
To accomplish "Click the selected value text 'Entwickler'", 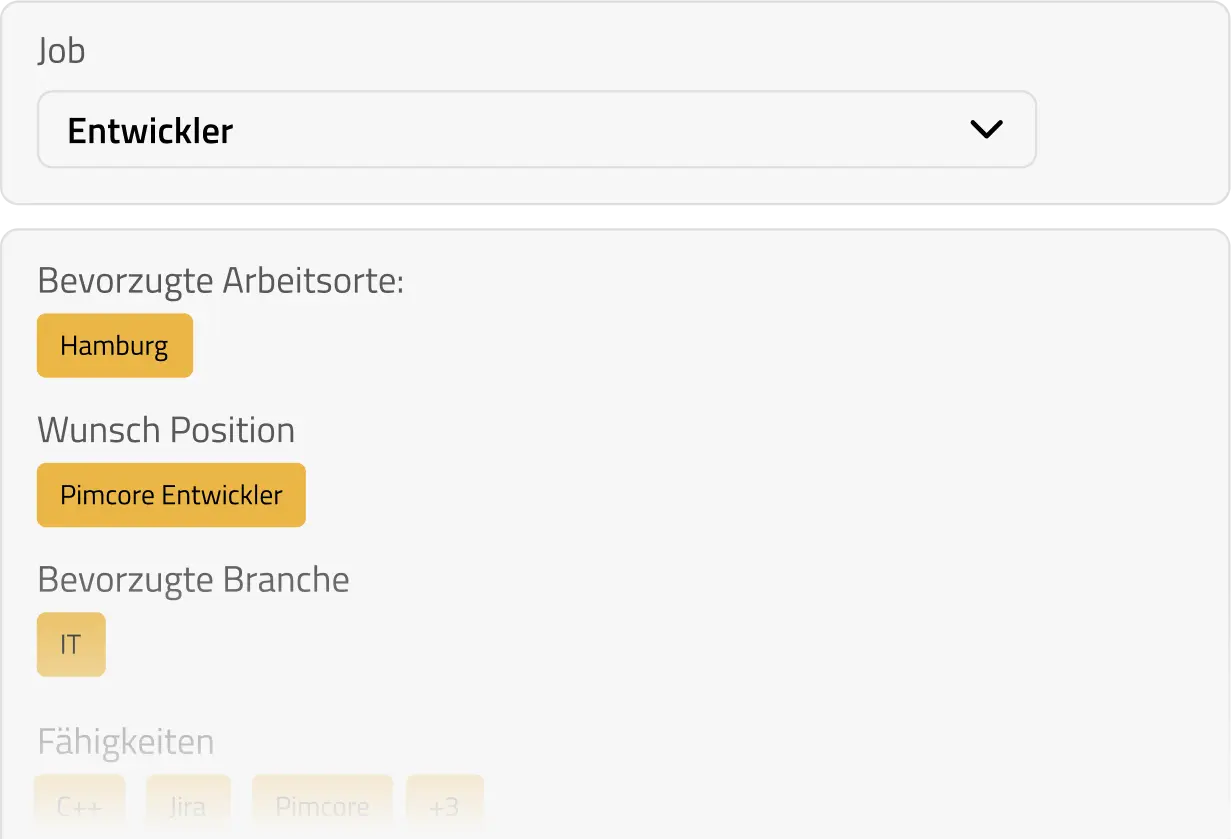I will [x=150, y=131].
